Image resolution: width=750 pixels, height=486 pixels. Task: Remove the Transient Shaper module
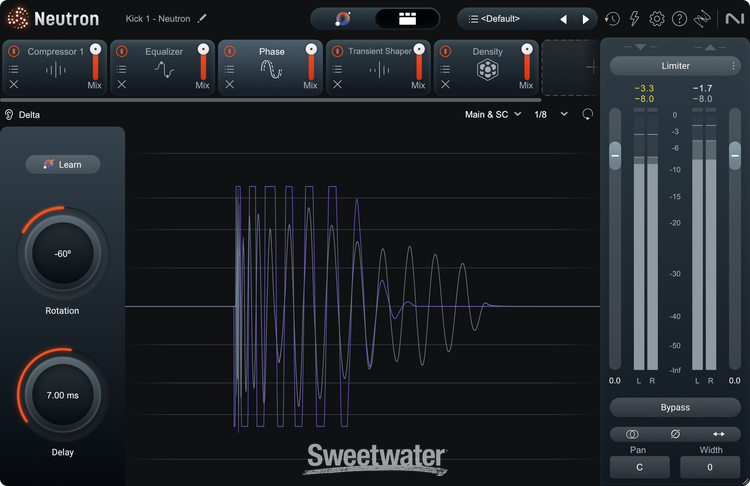[338, 84]
